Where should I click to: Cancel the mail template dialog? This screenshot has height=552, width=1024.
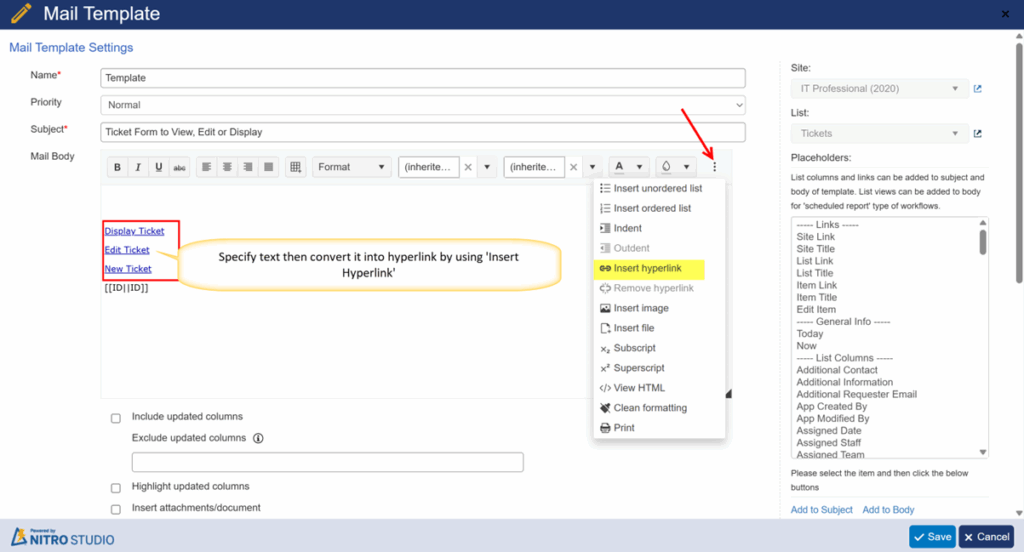pyautogui.click(x=986, y=537)
